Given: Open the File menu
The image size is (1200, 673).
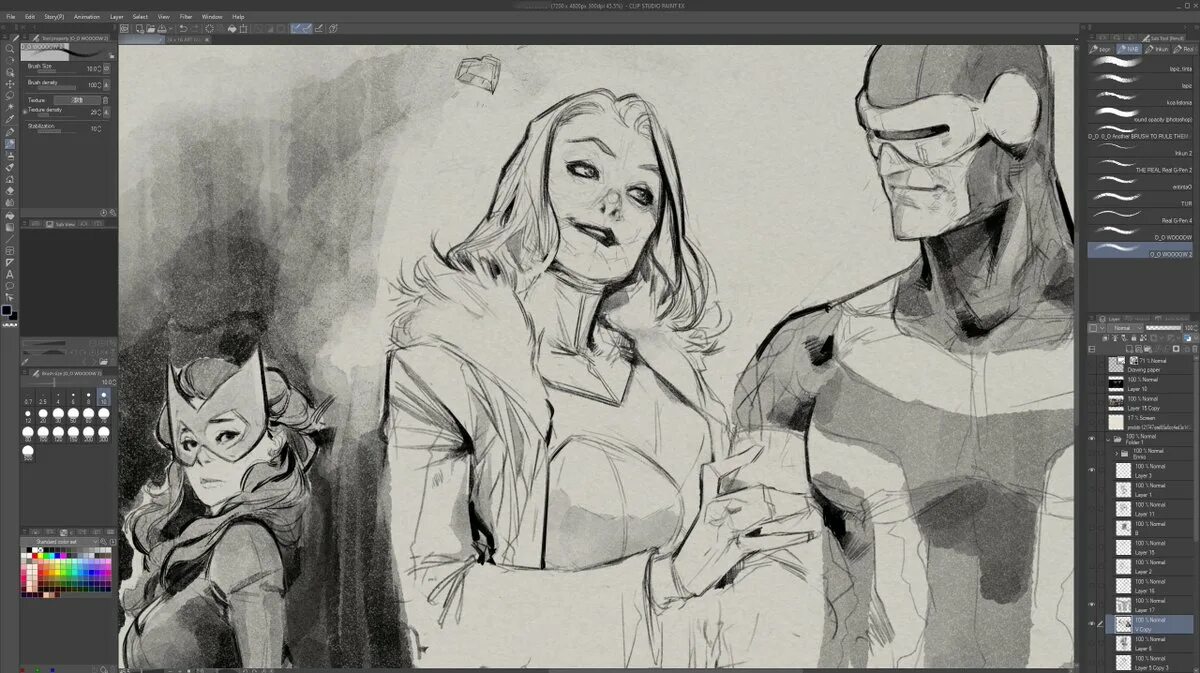Looking at the screenshot, I should pyautogui.click(x=10, y=17).
